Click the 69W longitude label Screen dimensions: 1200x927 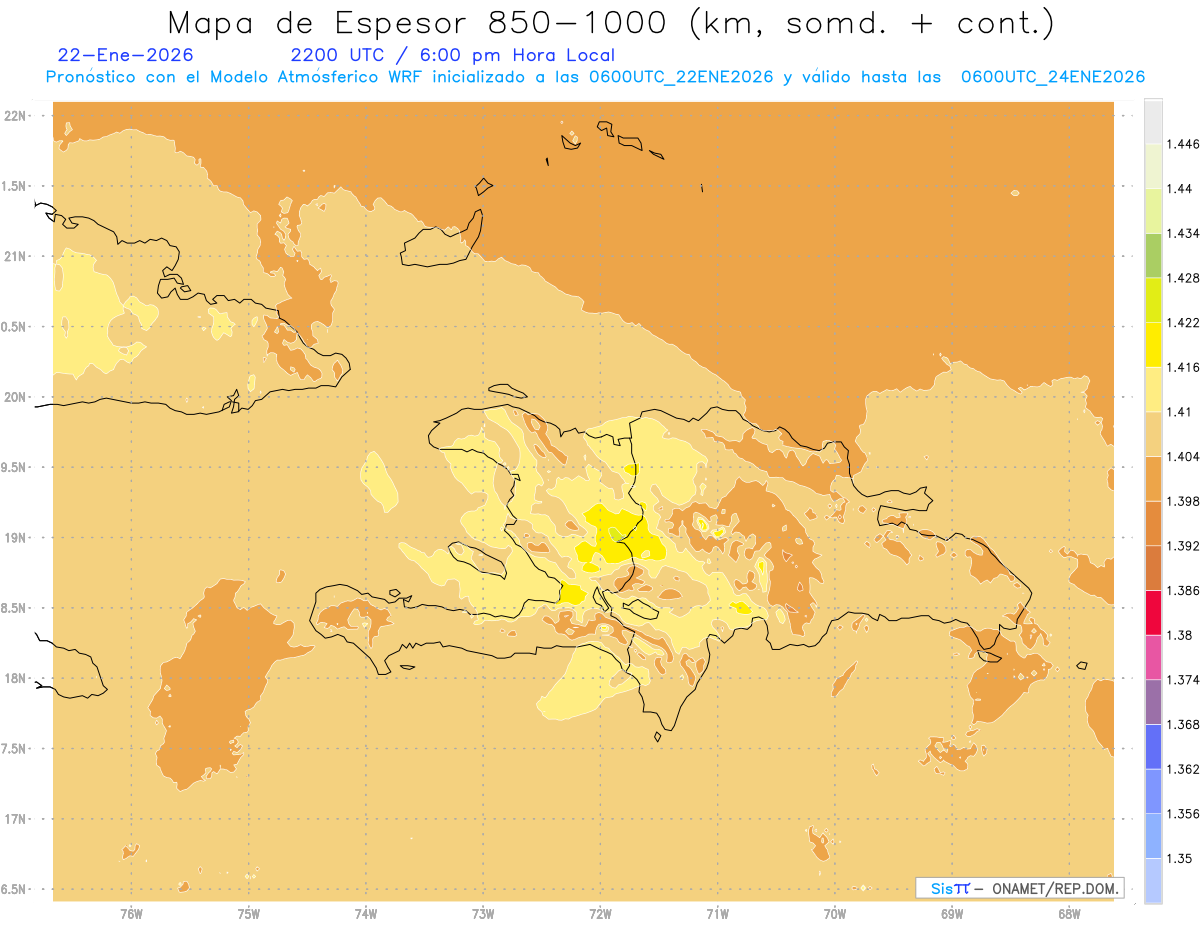click(952, 914)
